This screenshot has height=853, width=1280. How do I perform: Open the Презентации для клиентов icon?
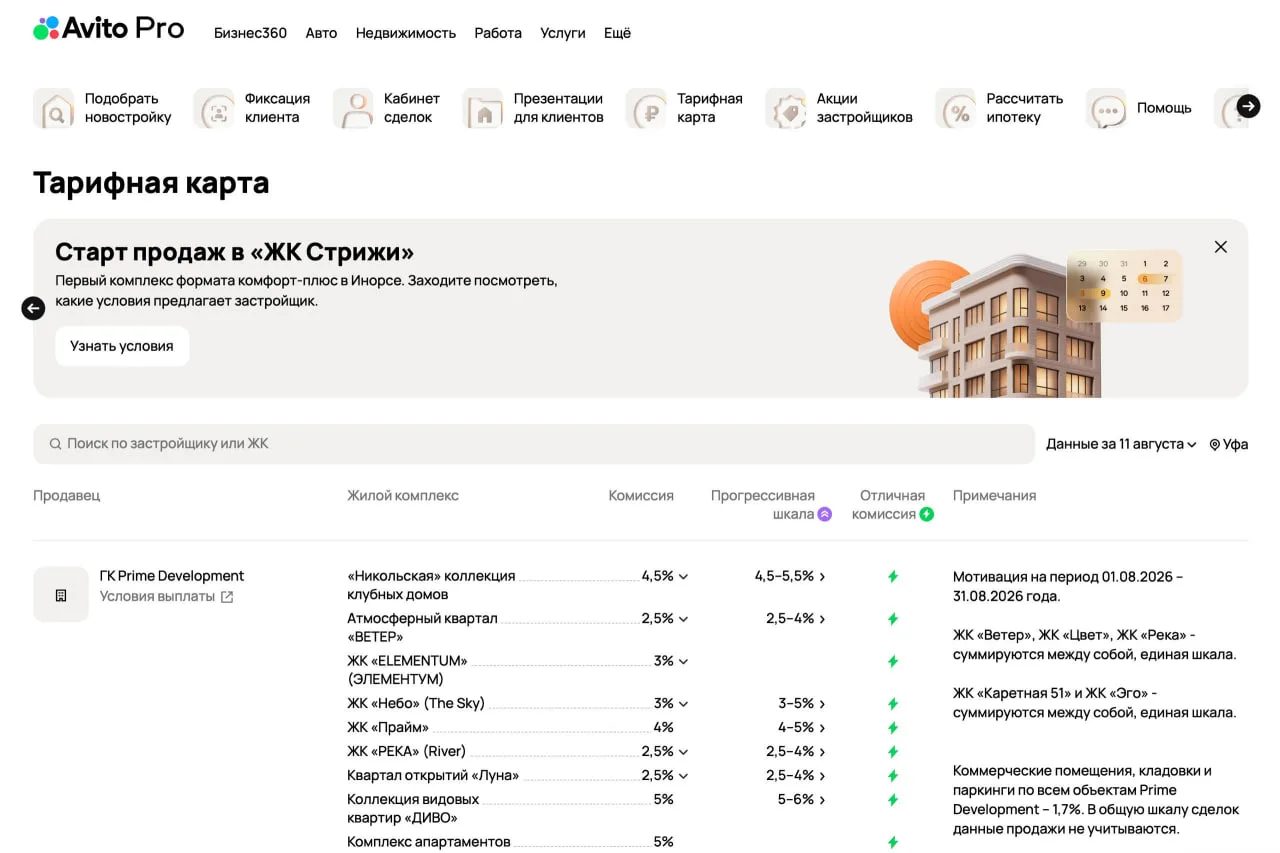(x=483, y=108)
